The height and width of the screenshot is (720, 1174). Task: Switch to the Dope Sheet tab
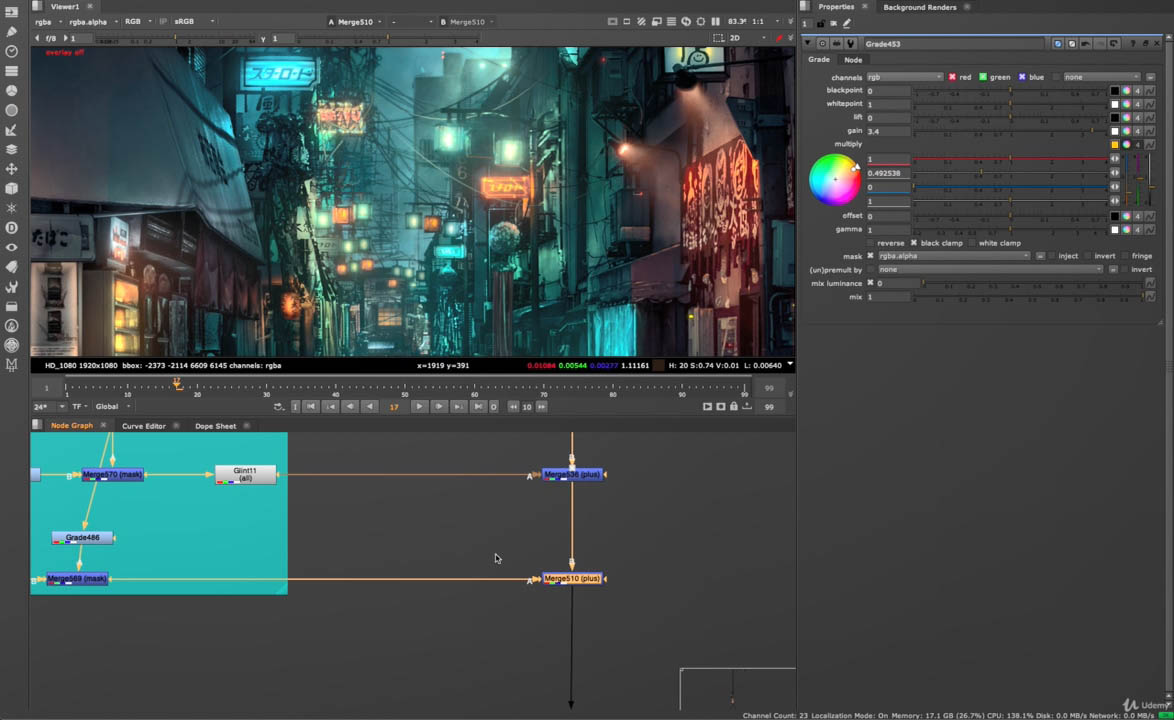216,426
